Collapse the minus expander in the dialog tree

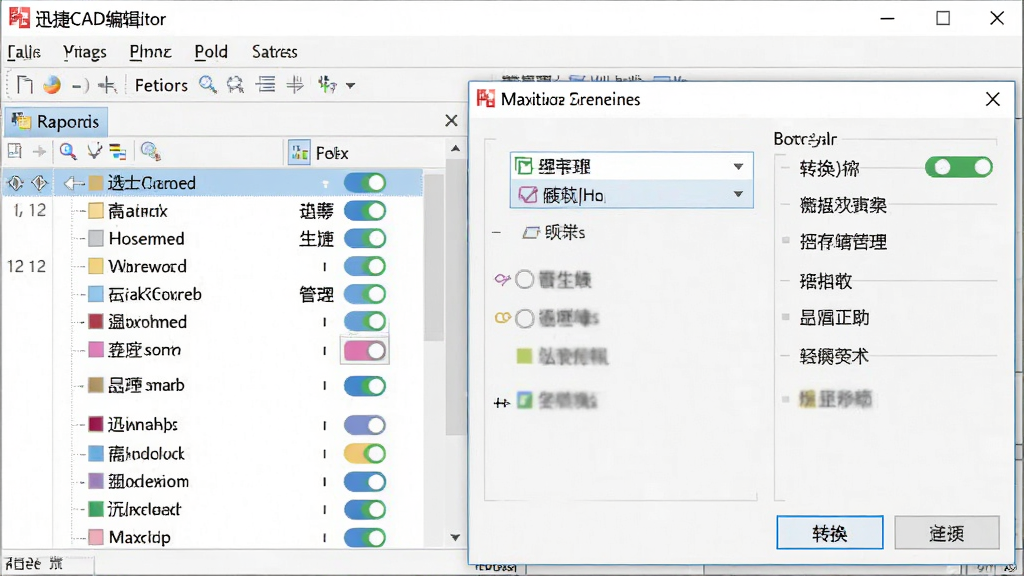click(x=497, y=232)
